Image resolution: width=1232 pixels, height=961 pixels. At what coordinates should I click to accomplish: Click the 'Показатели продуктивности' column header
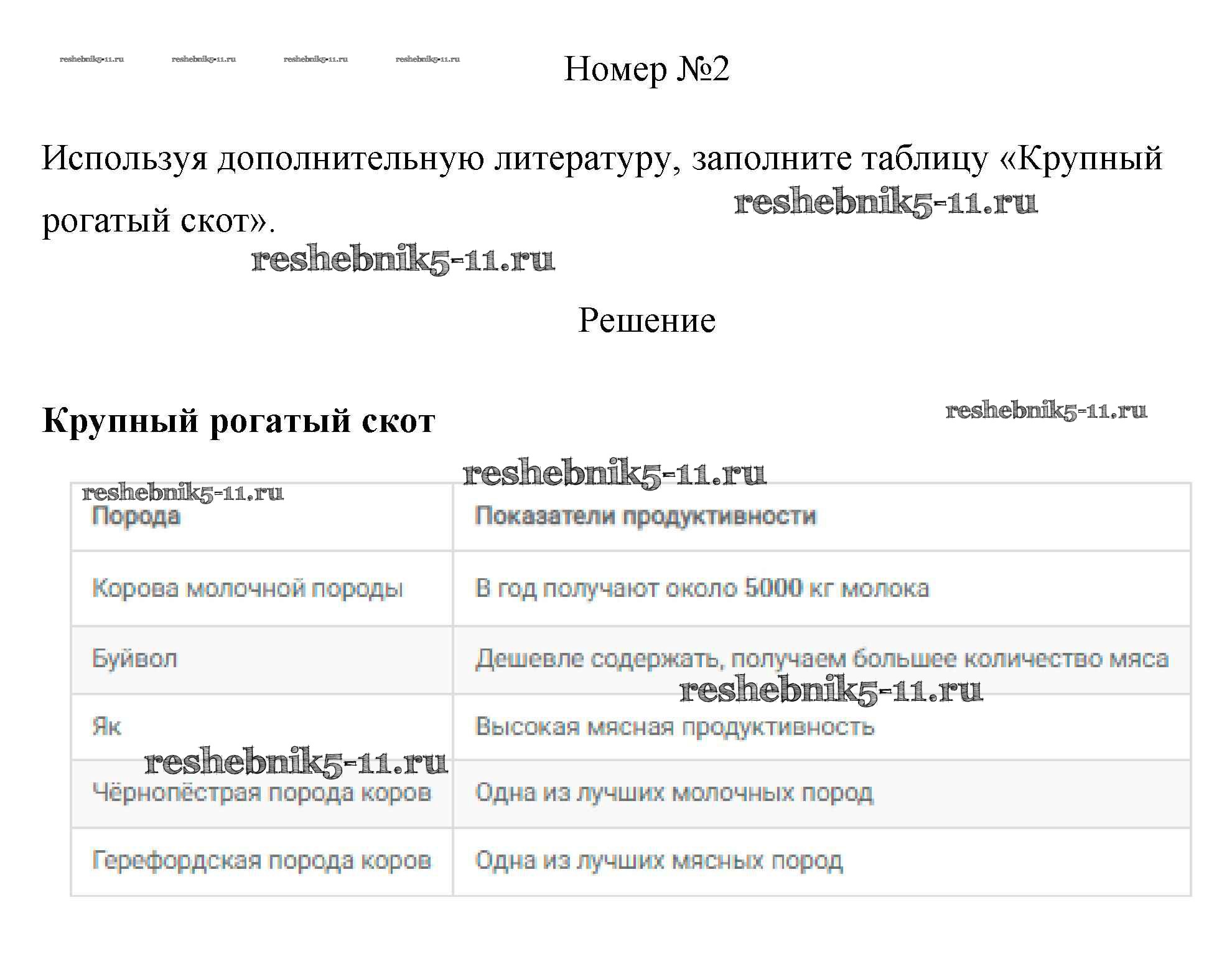[x=645, y=517]
